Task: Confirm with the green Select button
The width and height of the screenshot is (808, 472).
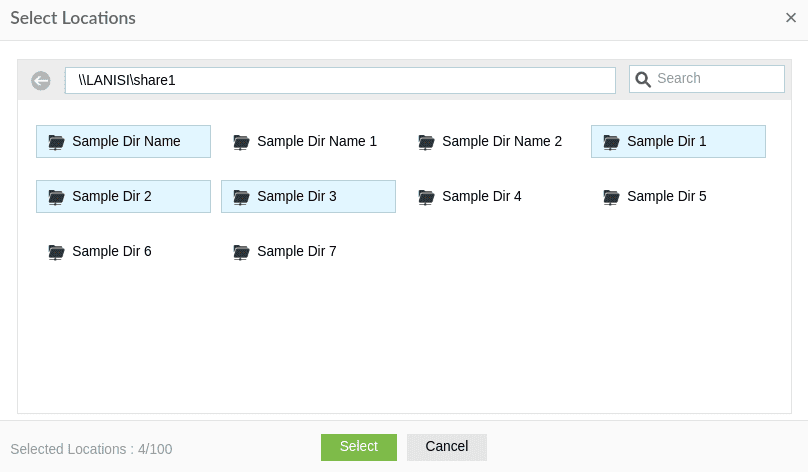Action: (359, 447)
